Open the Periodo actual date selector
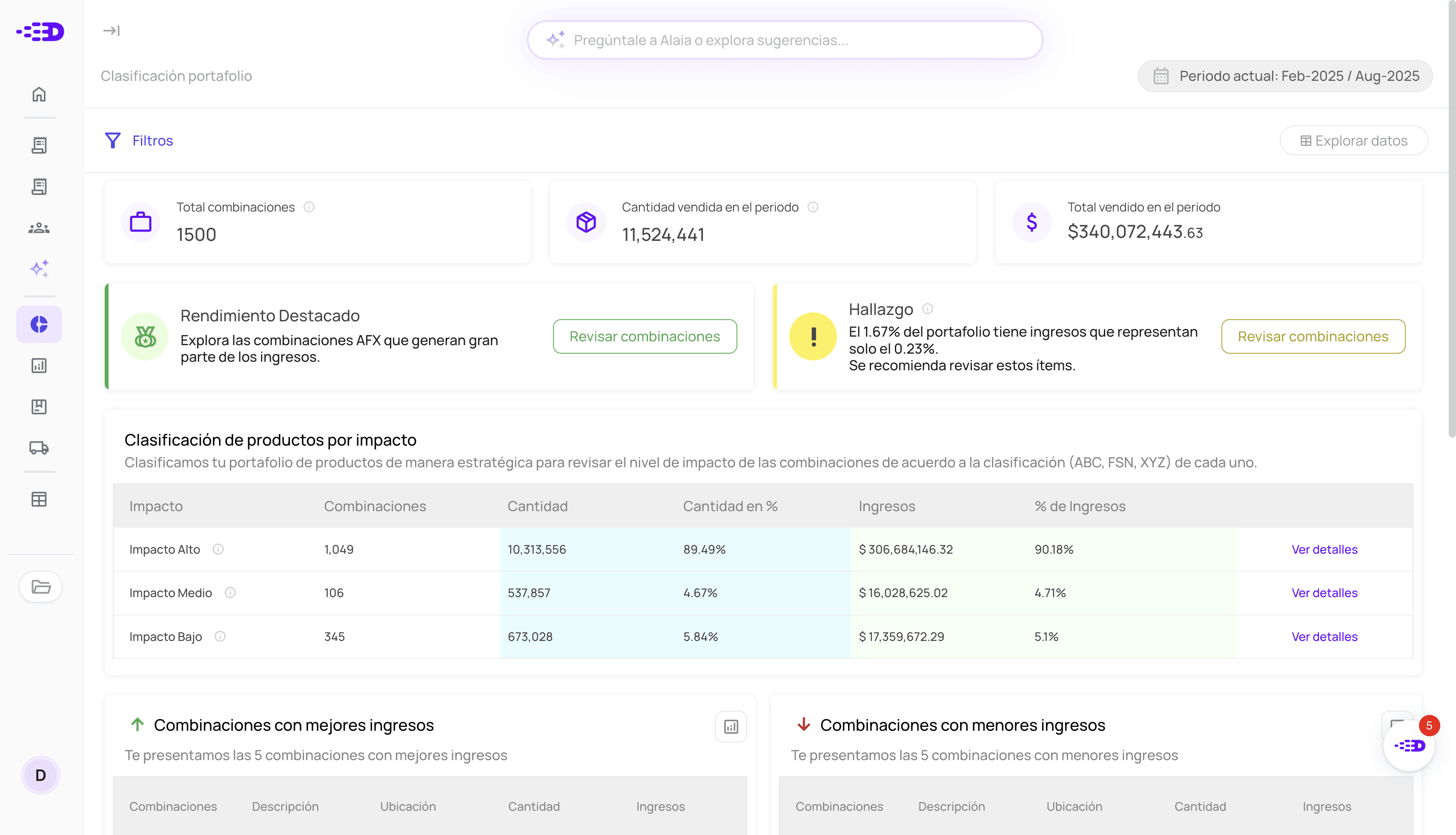The height and width of the screenshot is (835, 1456). click(x=1285, y=76)
